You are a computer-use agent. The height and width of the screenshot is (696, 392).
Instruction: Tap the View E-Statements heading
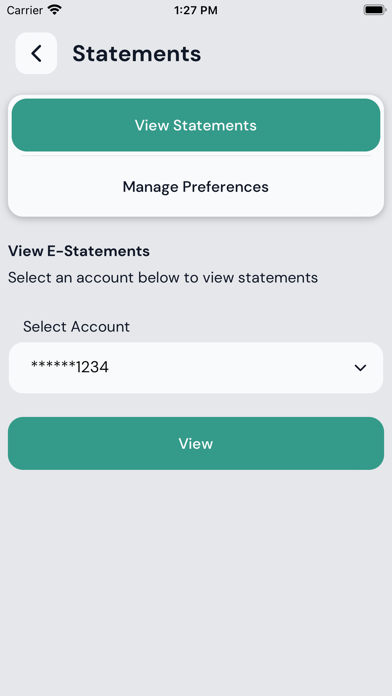click(79, 251)
